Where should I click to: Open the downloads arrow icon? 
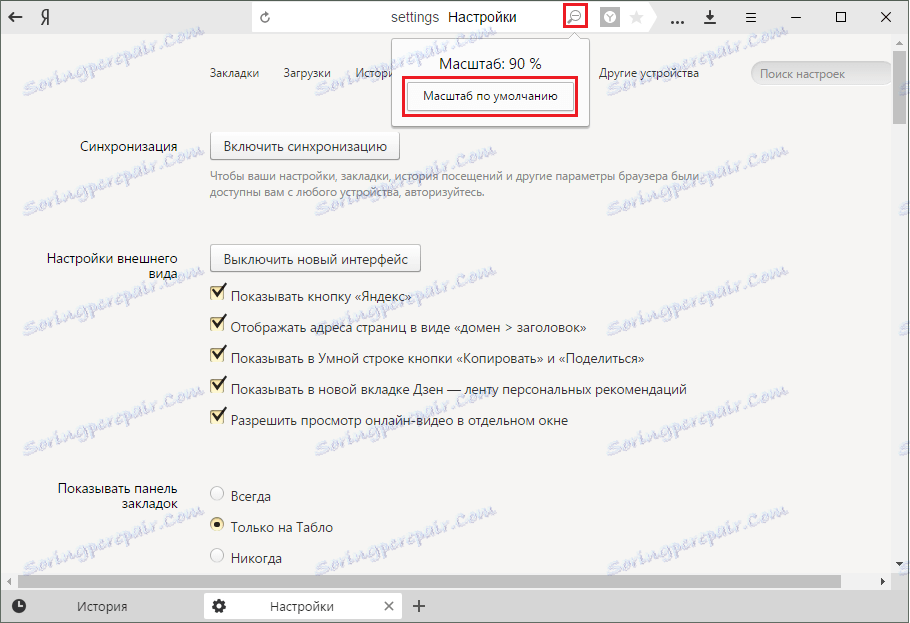[x=710, y=17]
